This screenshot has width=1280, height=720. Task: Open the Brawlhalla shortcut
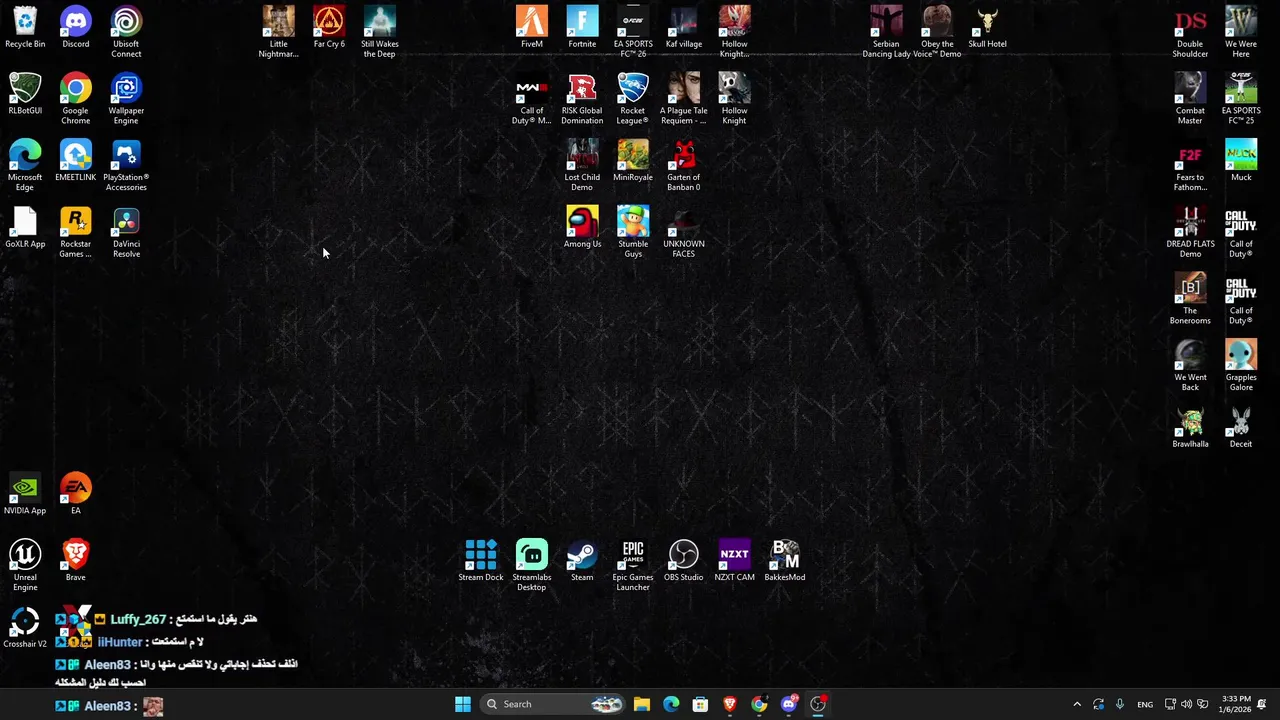click(x=1190, y=427)
